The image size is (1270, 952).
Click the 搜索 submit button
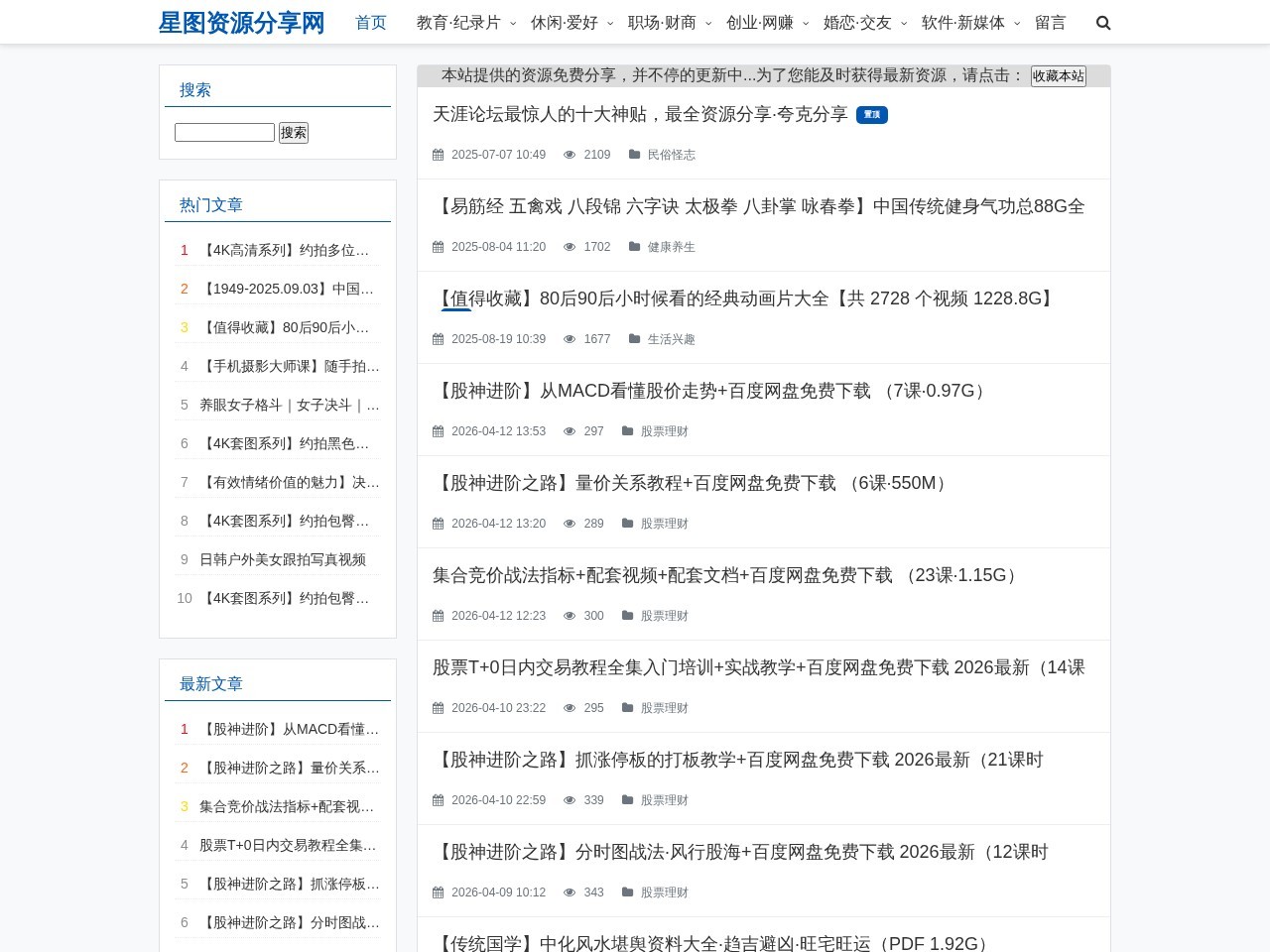[294, 132]
